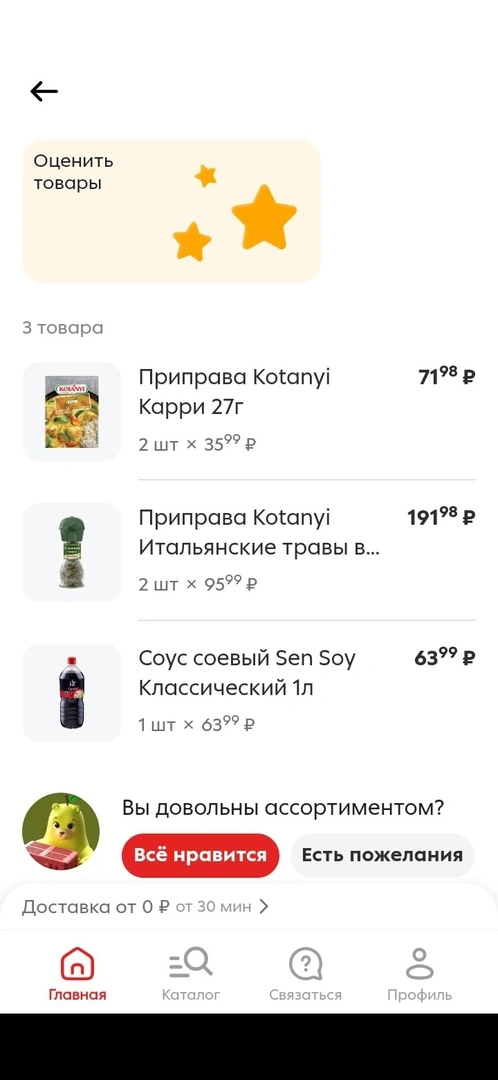Open Профиль person icon
498x1080 pixels.
tap(419, 964)
